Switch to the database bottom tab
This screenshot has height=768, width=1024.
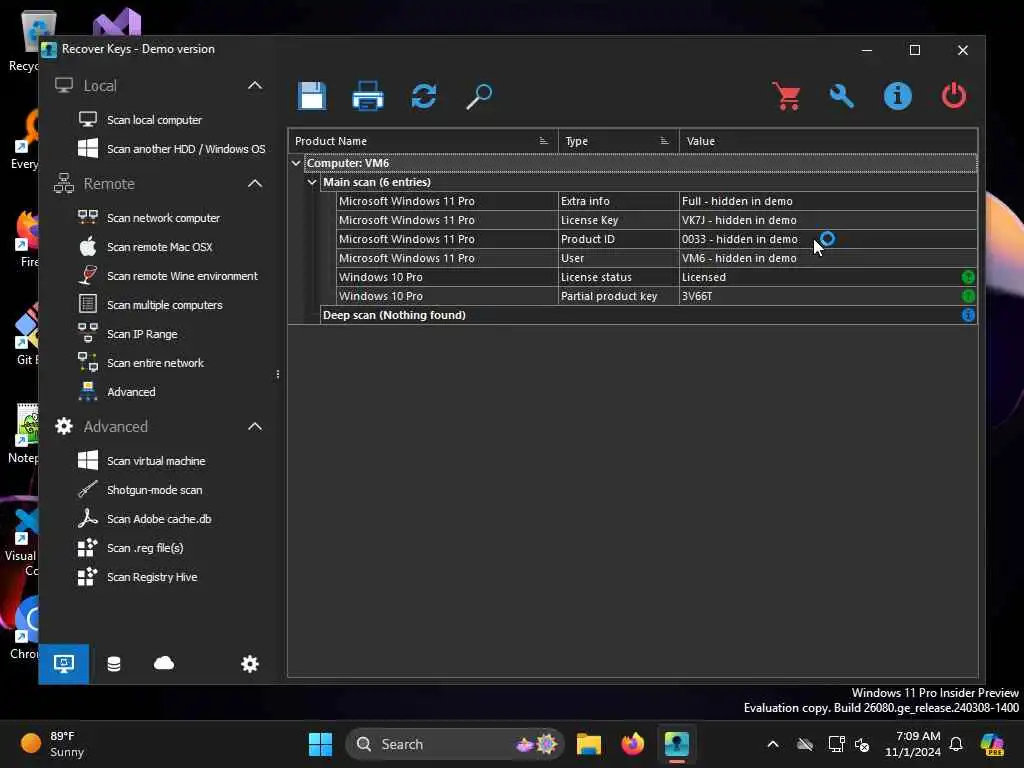(x=114, y=664)
